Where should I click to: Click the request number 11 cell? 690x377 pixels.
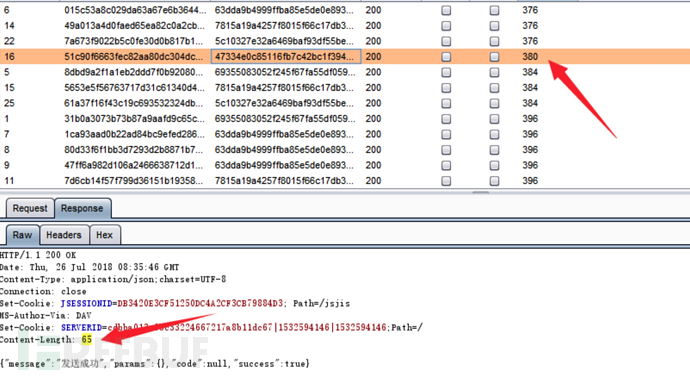(x=9, y=181)
